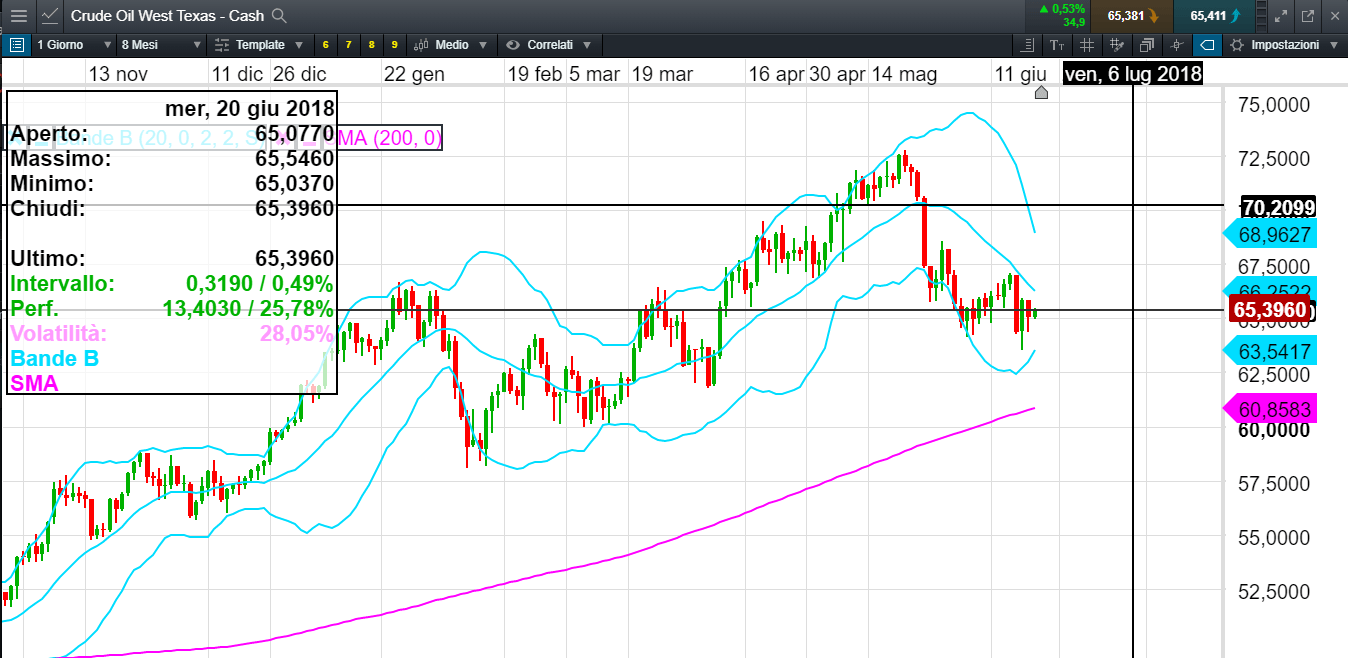Select the text annotation tool
This screenshot has width=1348, height=658.
1057,45
